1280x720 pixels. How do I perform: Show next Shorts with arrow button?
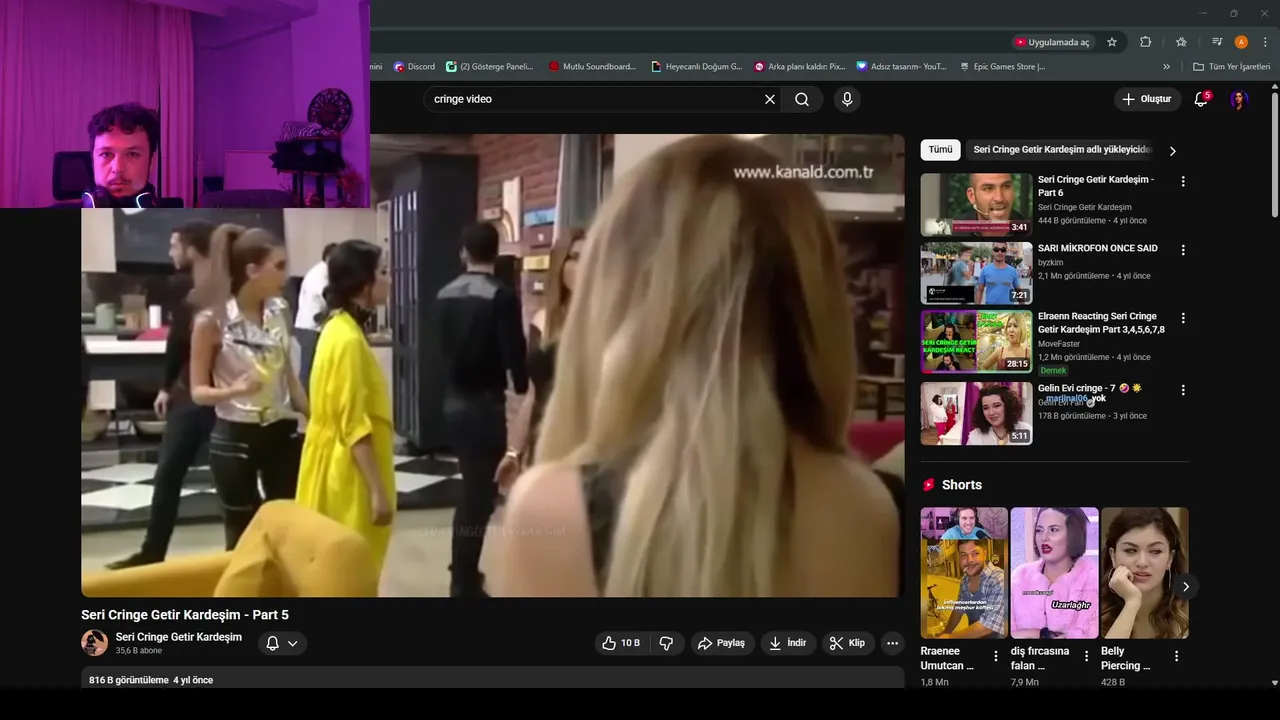pos(1185,586)
